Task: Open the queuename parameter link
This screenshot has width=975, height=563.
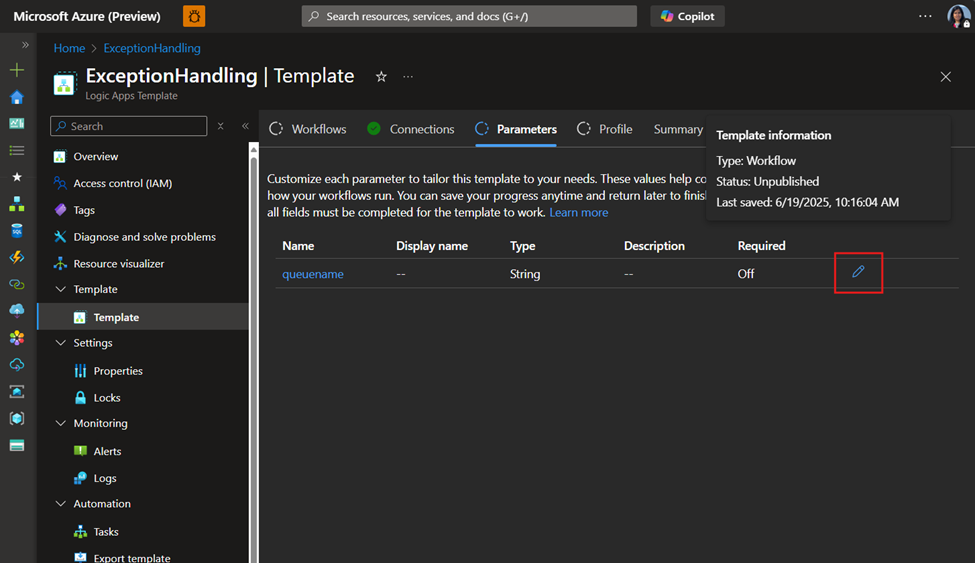Action: click(312, 274)
